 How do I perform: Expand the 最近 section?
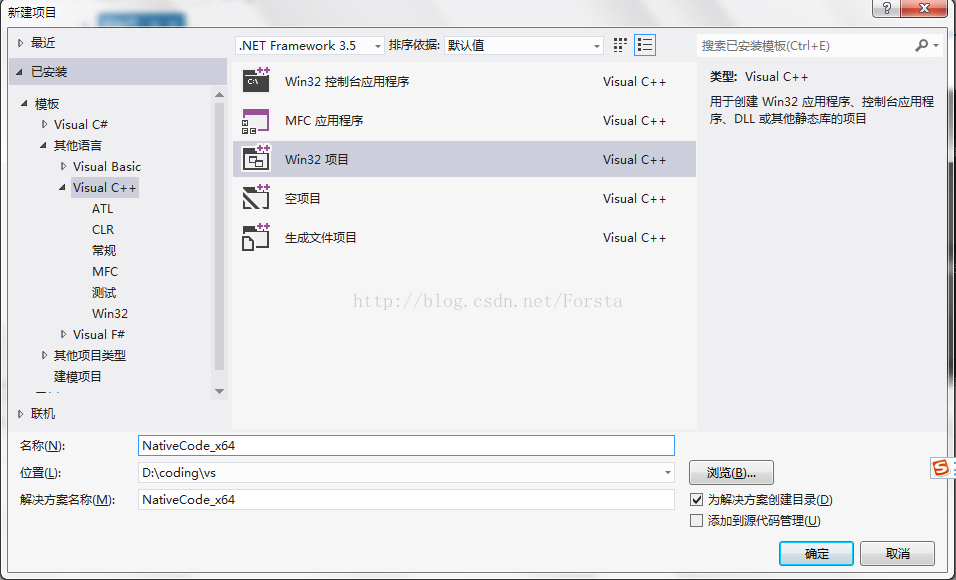(21, 43)
